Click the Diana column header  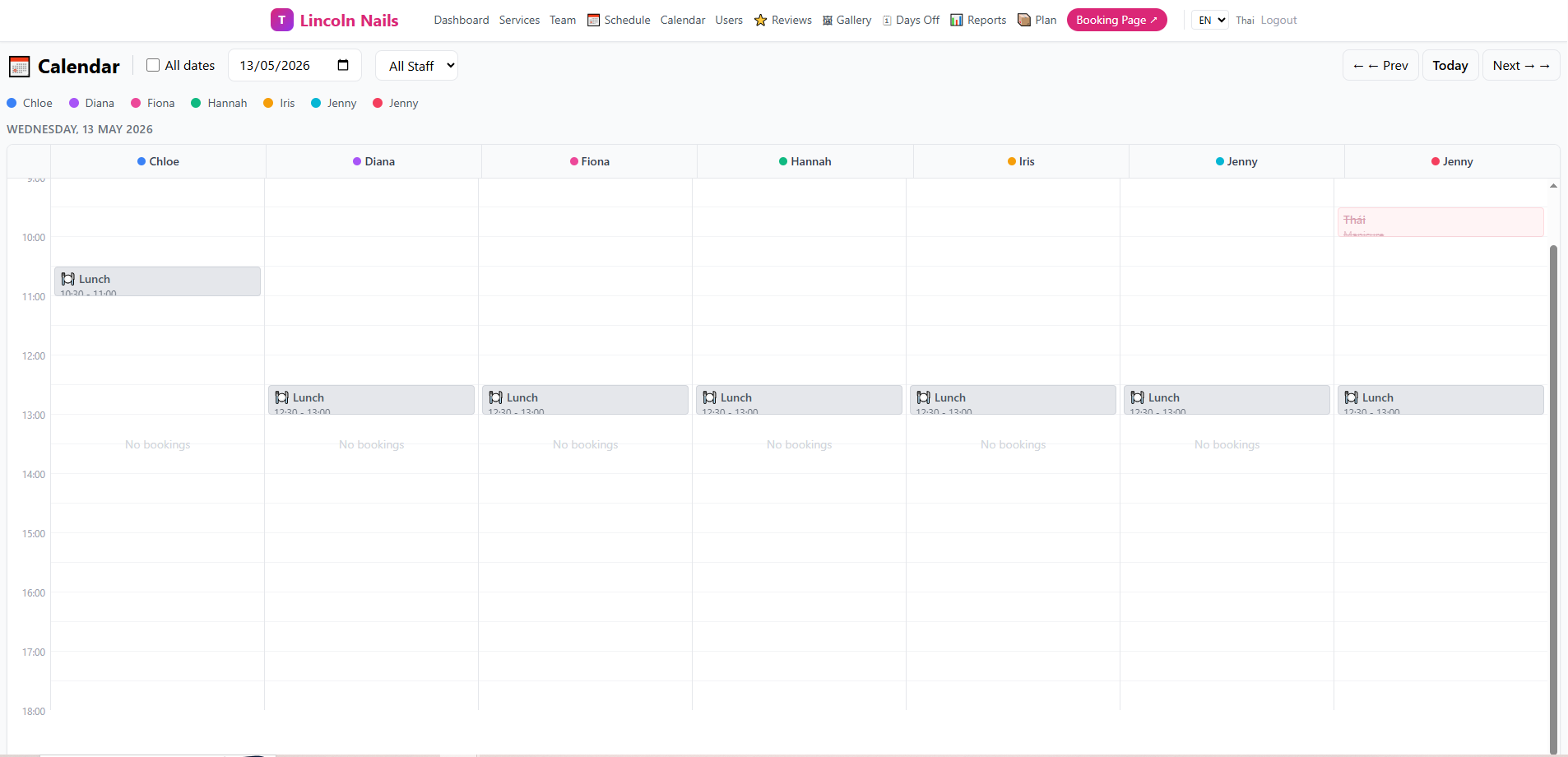pos(373,161)
